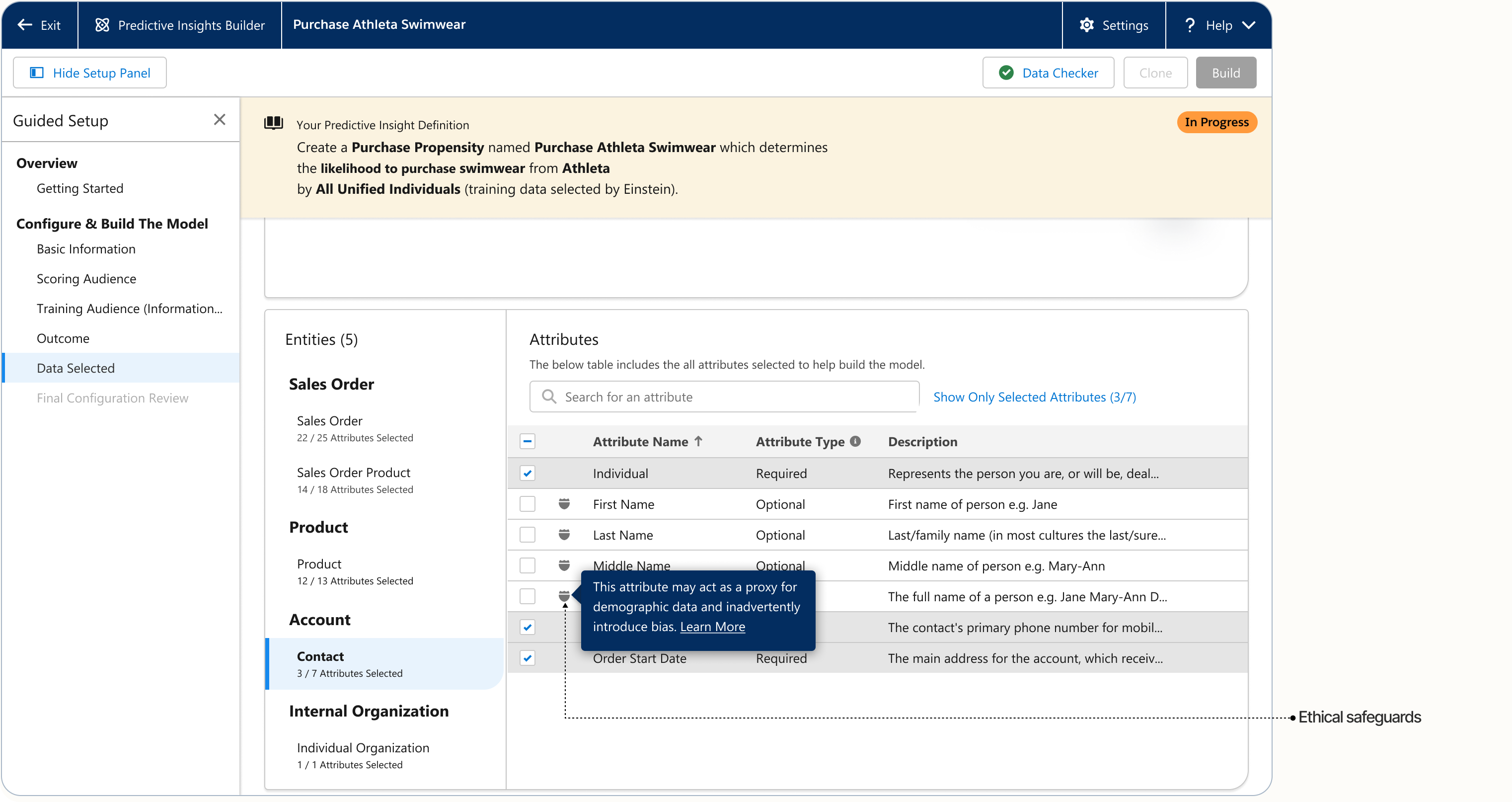This screenshot has height=802, width=1512.
Task: Click the 'Order Start Date' name cell
Action: click(x=639, y=658)
